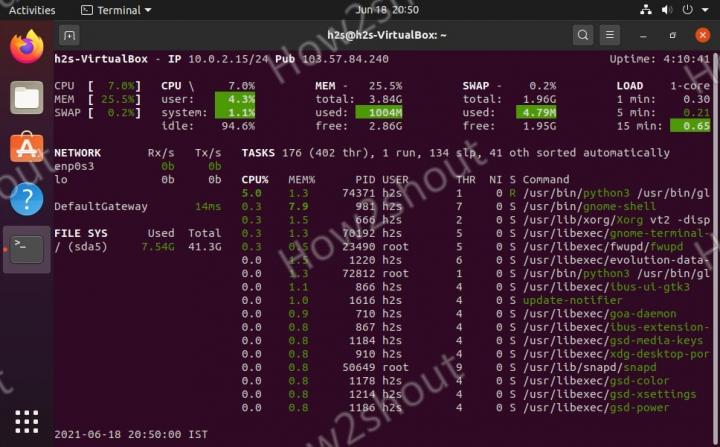
Task: Click the volume icon in top bar
Action: (667, 10)
